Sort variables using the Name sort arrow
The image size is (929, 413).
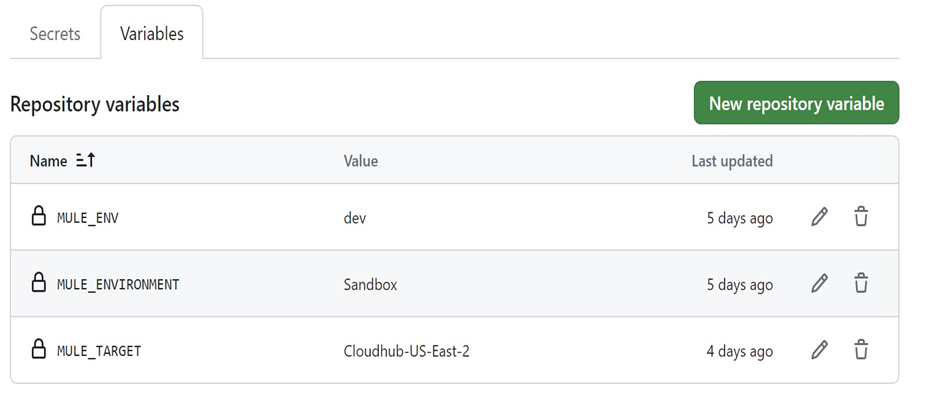[x=85, y=160]
